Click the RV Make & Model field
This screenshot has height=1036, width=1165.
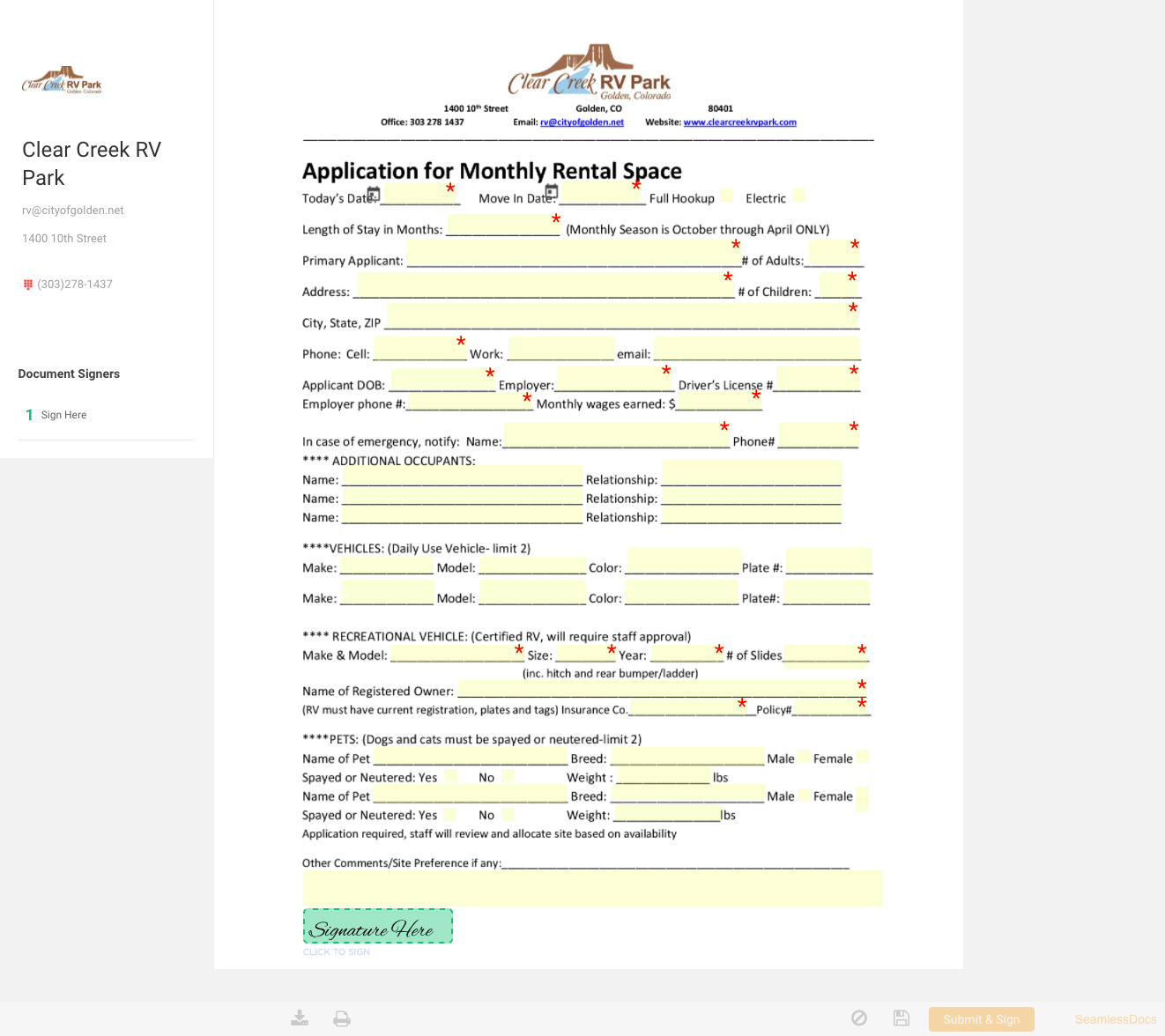pyautogui.click(x=456, y=653)
